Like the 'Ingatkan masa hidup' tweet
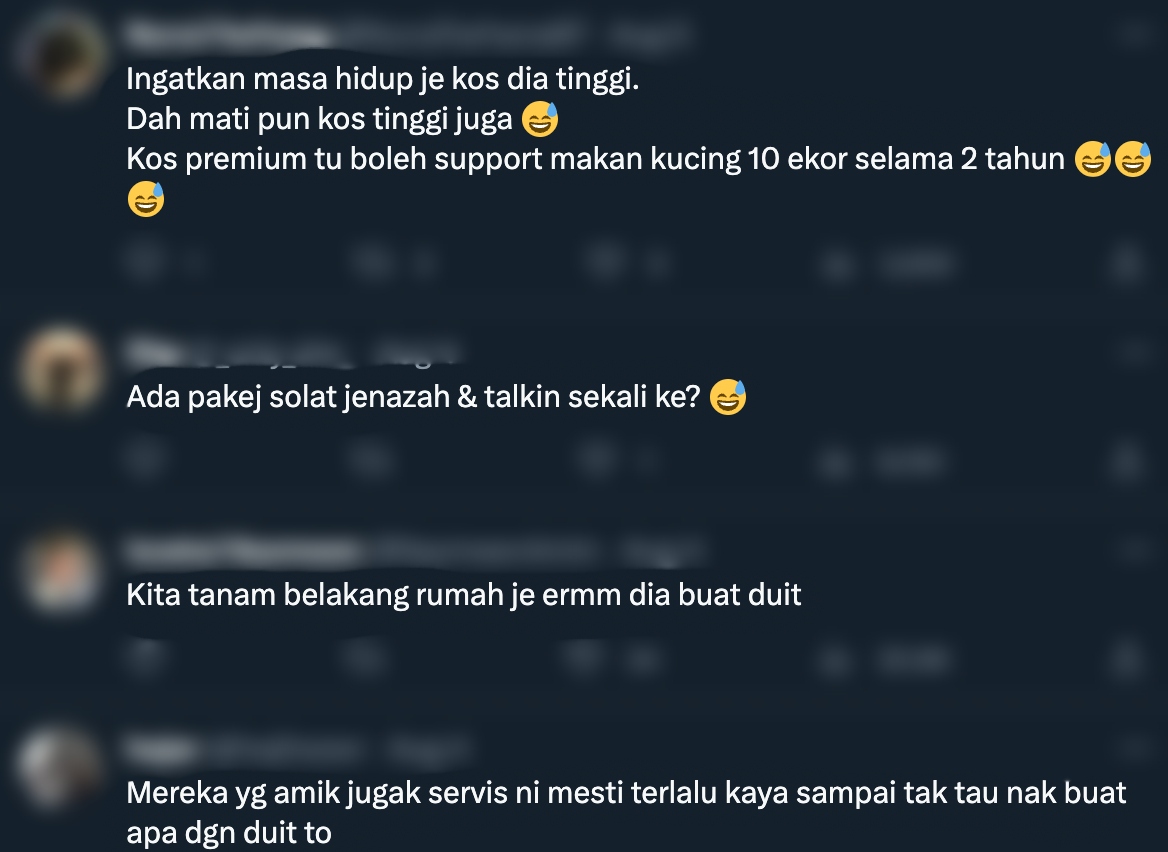The width and height of the screenshot is (1168, 852). pos(604,262)
